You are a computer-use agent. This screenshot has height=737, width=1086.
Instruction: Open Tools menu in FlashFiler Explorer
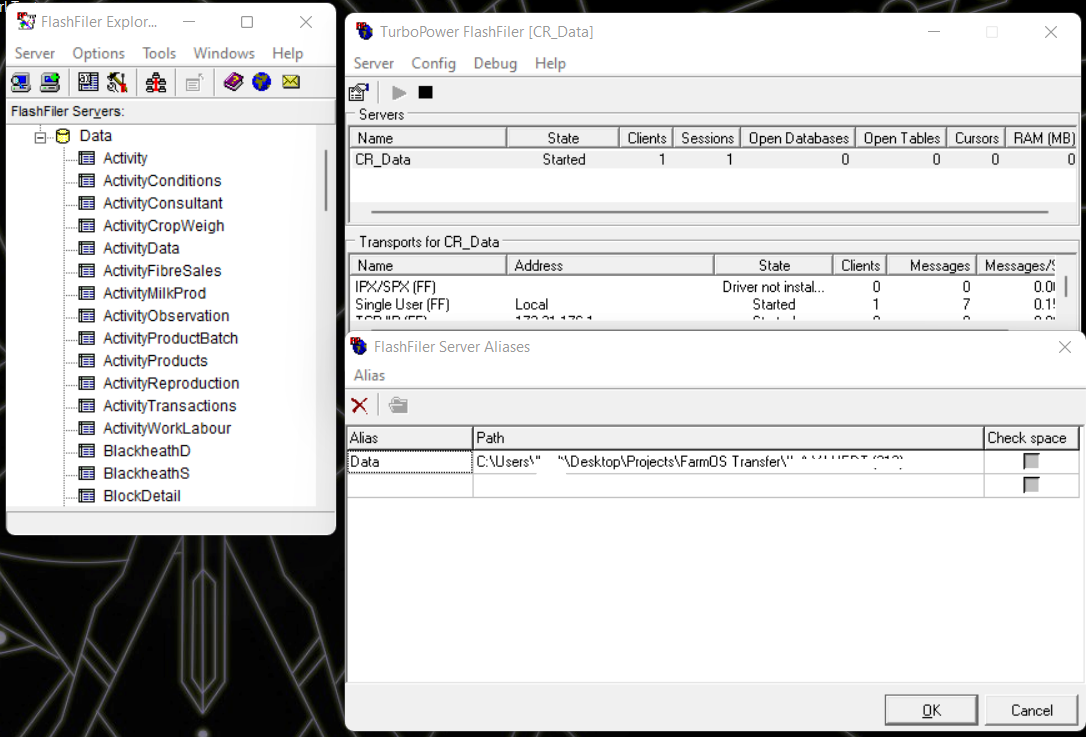pos(159,53)
